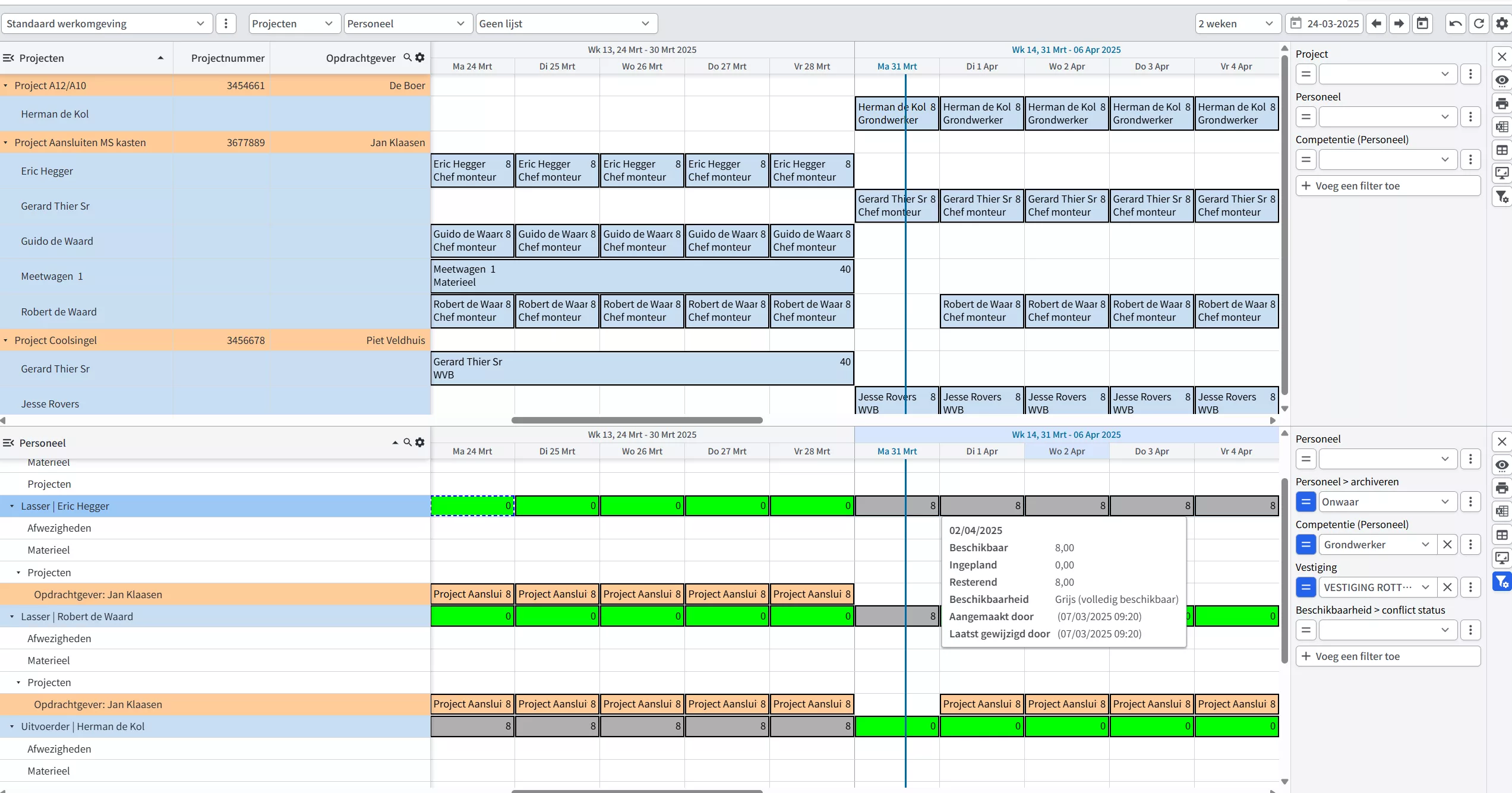Open the '2 weken' period dropdown

coord(1237,24)
